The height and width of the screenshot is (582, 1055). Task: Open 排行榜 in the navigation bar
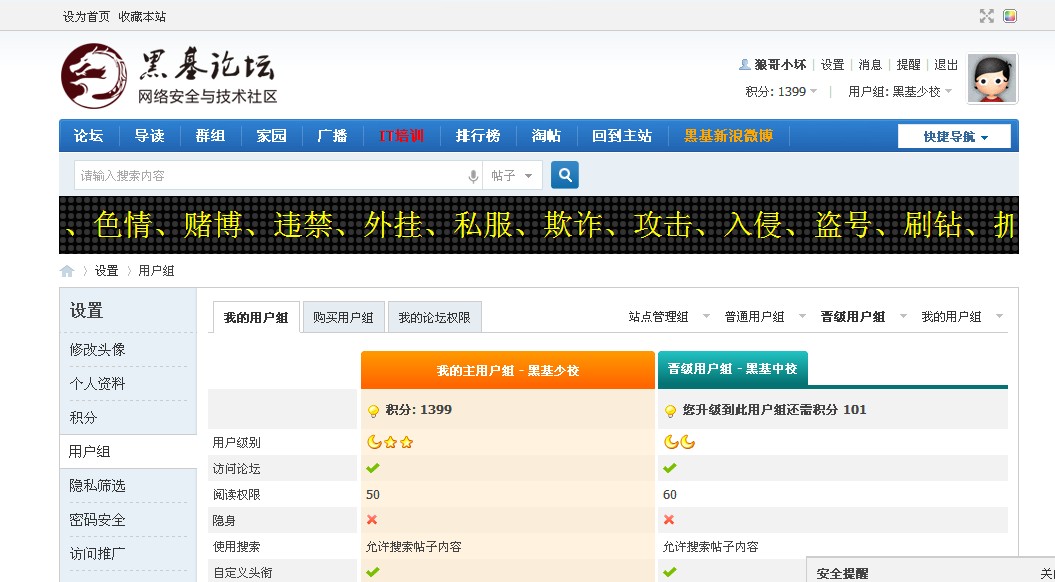[x=477, y=136]
